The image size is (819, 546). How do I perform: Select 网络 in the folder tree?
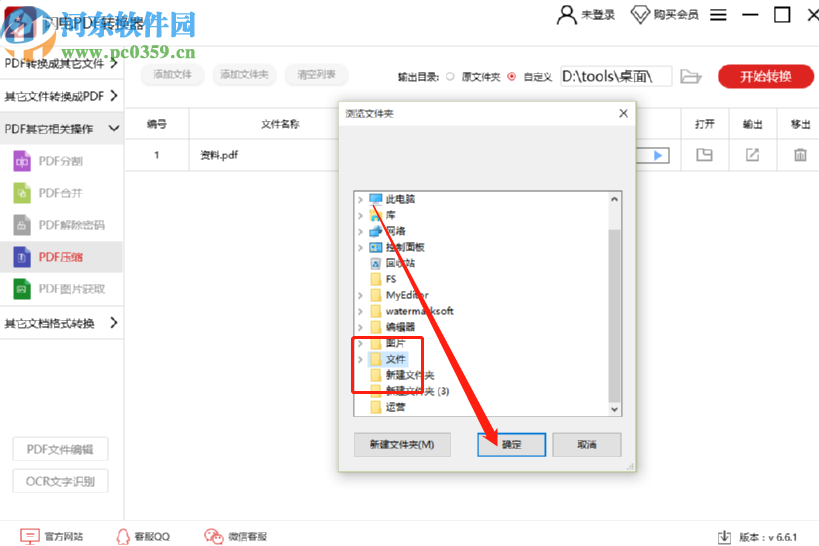(395, 231)
